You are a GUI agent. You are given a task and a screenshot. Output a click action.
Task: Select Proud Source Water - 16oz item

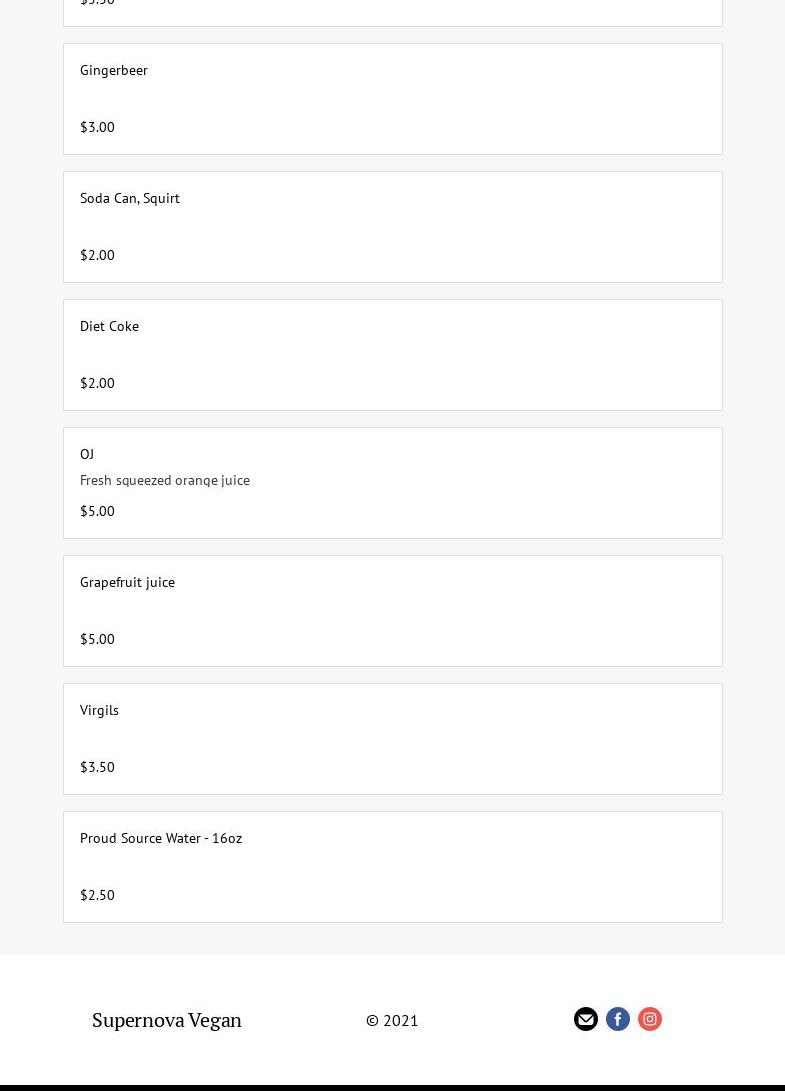161,838
